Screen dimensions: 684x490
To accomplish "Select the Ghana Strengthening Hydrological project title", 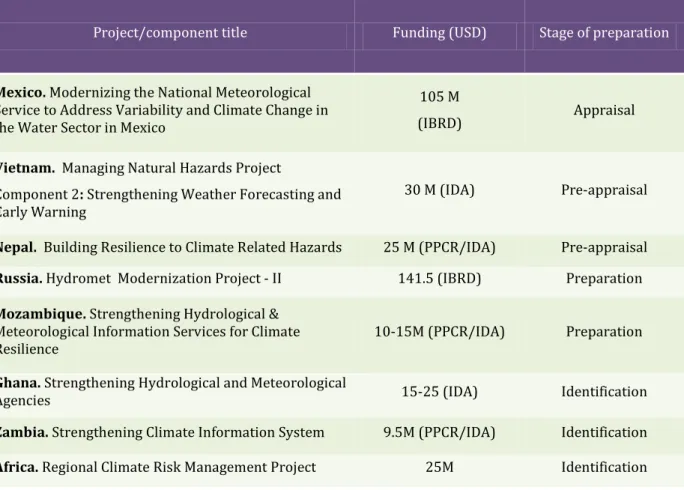I will (x=173, y=392).
